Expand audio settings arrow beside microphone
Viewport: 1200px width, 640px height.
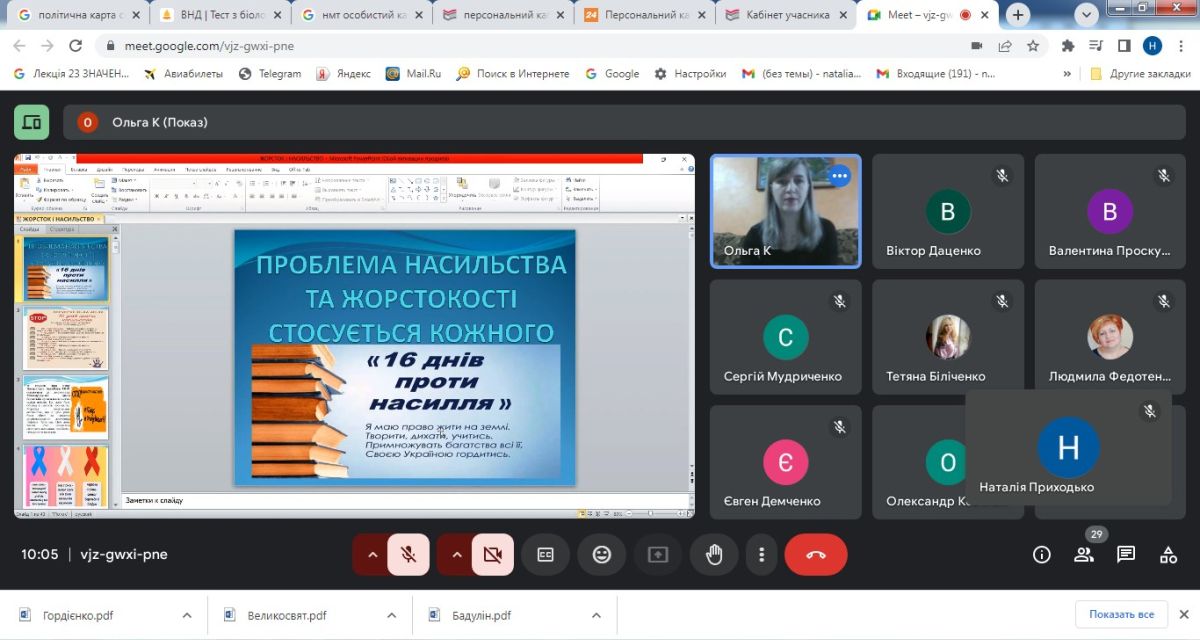coord(371,555)
